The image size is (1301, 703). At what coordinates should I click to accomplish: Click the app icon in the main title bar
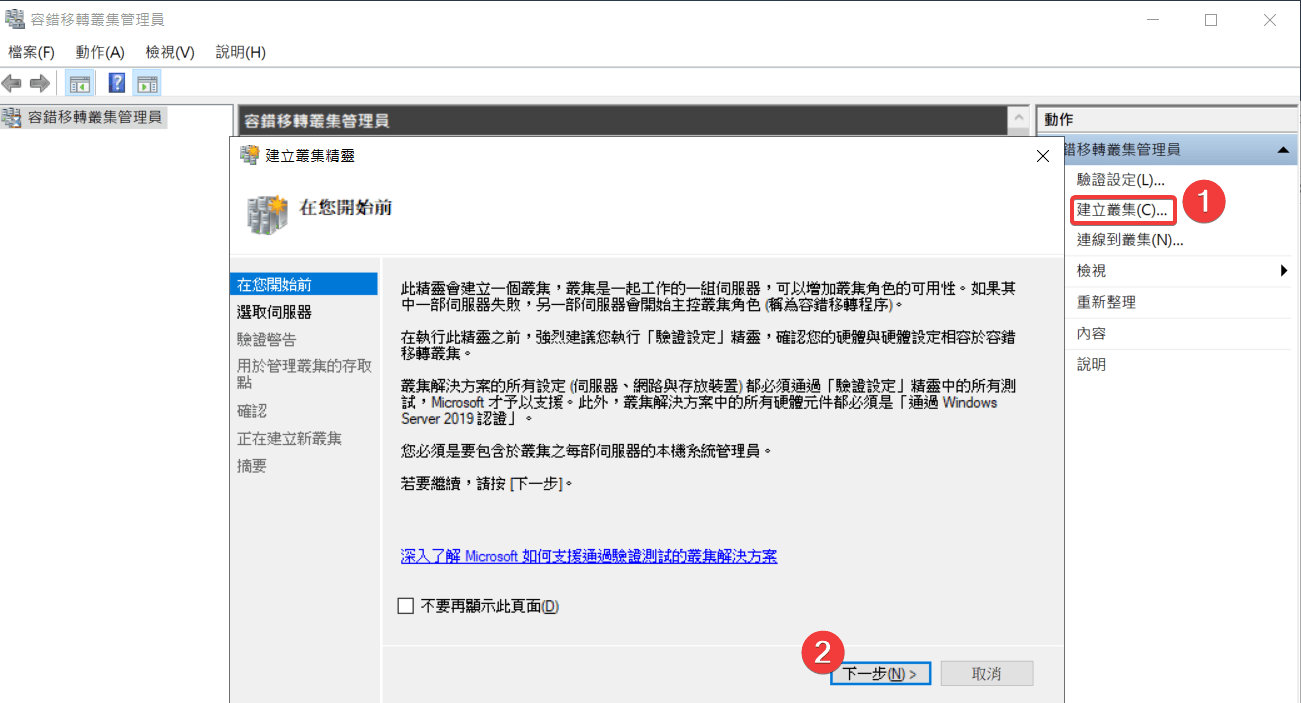[x=15, y=19]
